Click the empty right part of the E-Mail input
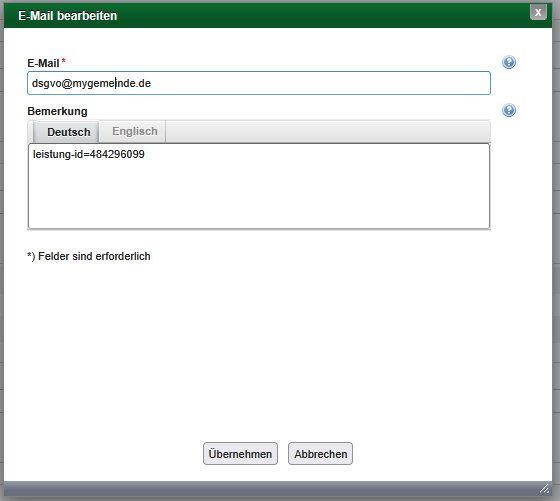The width and height of the screenshot is (560, 501). 320,83
